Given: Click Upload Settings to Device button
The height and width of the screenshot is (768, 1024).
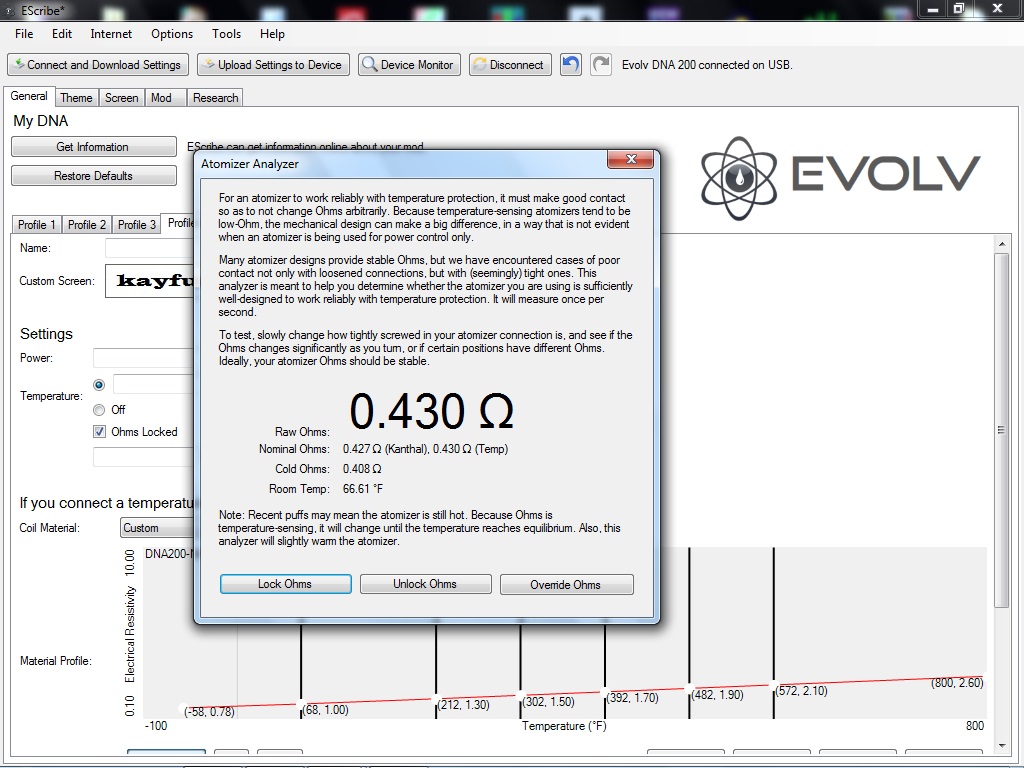Looking at the screenshot, I should (273, 65).
